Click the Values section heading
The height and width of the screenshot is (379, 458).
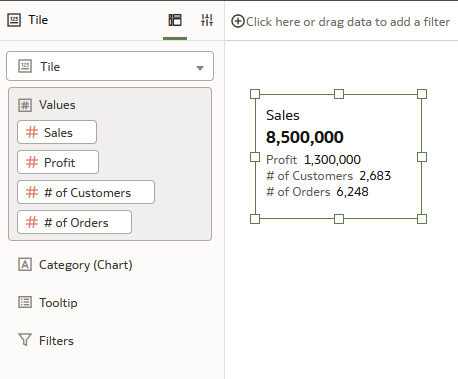(57, 105)
